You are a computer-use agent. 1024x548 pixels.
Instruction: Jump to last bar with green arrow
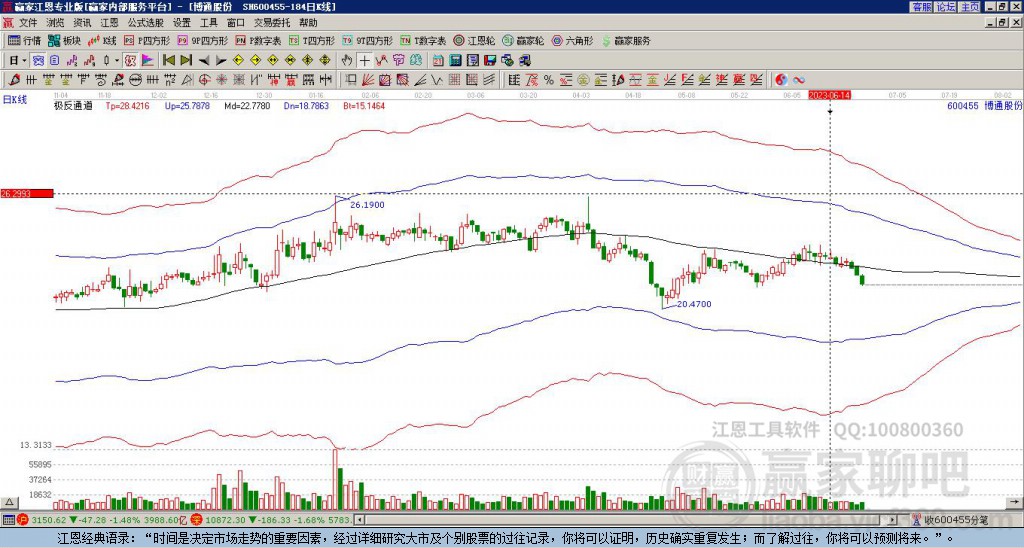tap(185, 61)
